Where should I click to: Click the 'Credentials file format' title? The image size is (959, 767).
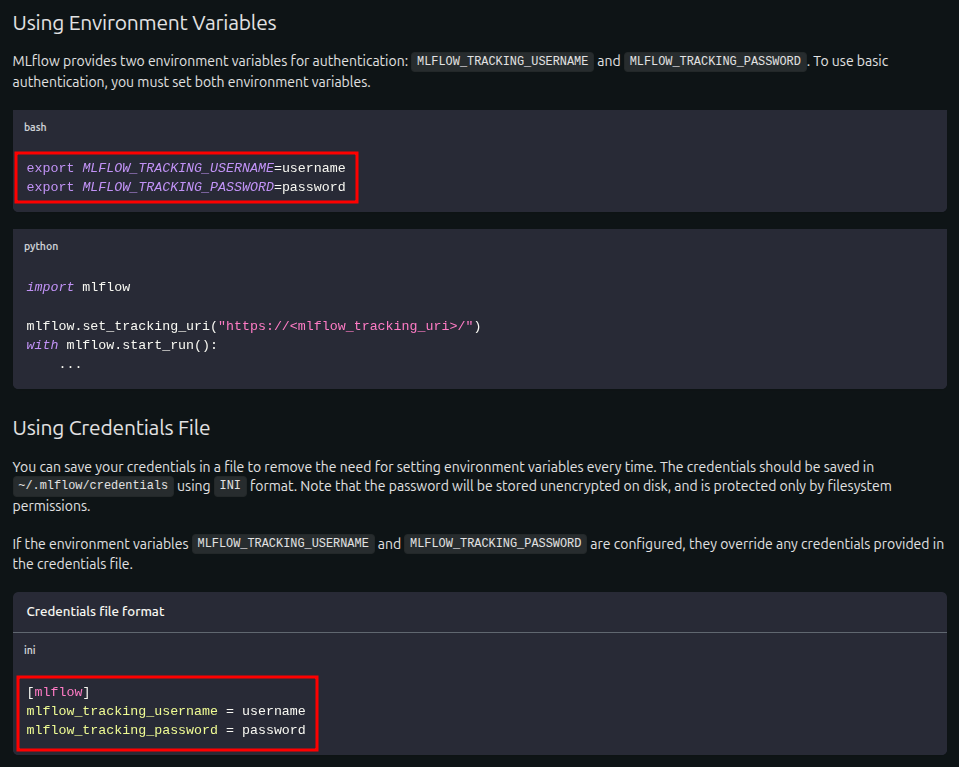click(x=95, y=612)
